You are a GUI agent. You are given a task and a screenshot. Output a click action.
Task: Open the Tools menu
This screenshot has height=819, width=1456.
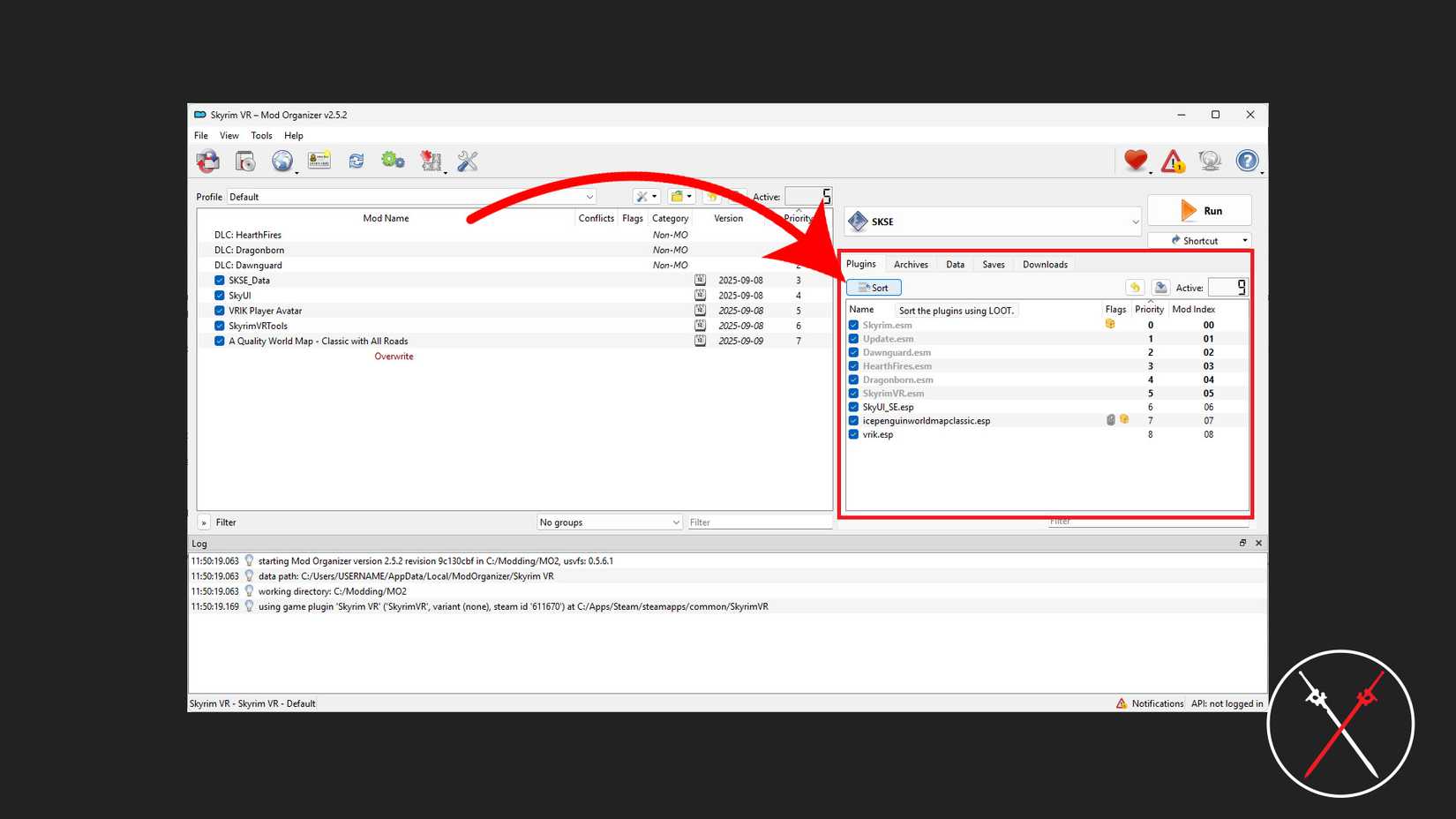[x=261, y=136]
